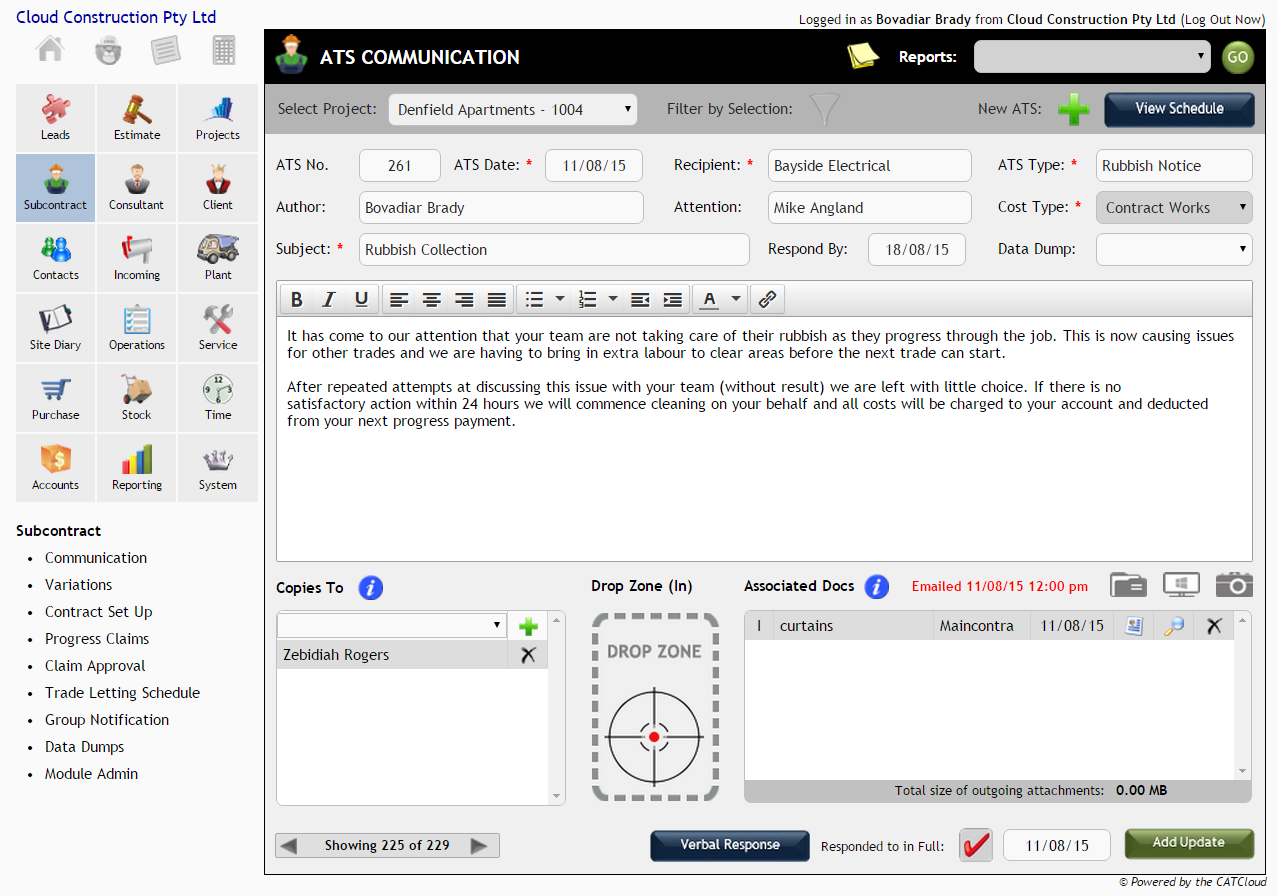This screenshot has height=896, width=1278.
Task: Click the View Schedule button
Action: pos(1178,109)
